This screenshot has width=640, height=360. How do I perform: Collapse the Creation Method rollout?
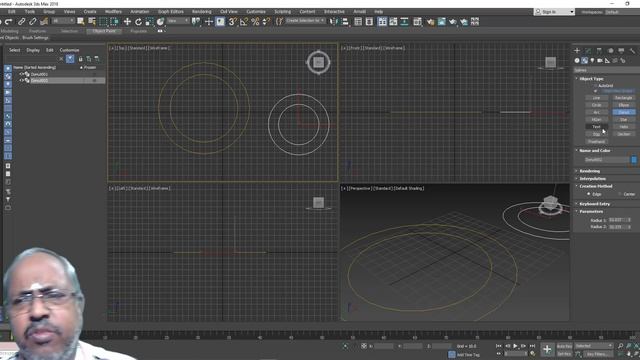pos(596,186)
